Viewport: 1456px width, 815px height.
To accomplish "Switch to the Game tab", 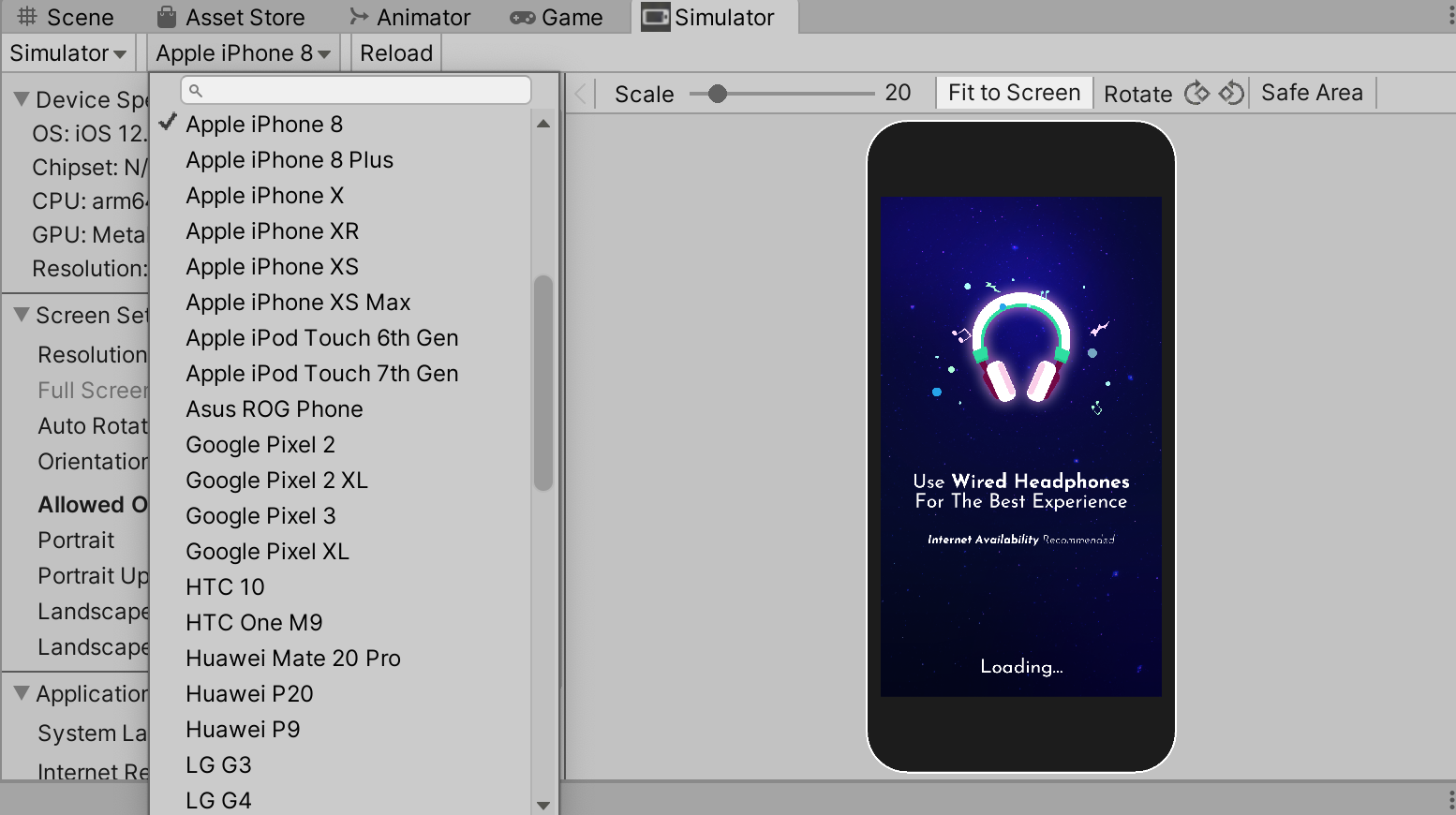I will point(557,17).
